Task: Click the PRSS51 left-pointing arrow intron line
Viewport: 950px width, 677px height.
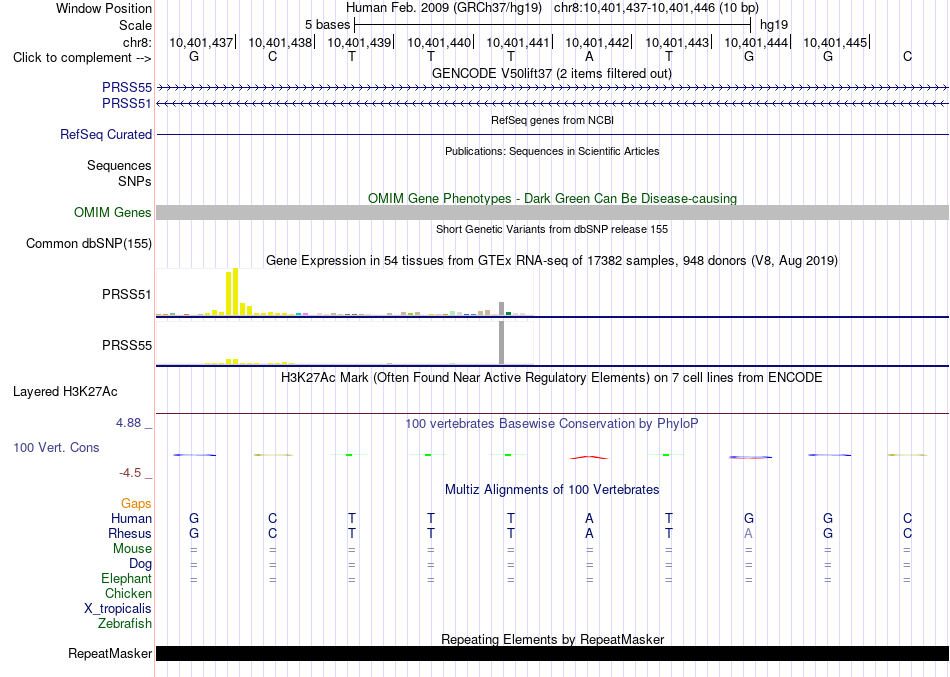Action: pyautogui.click(x=552, y=104)
